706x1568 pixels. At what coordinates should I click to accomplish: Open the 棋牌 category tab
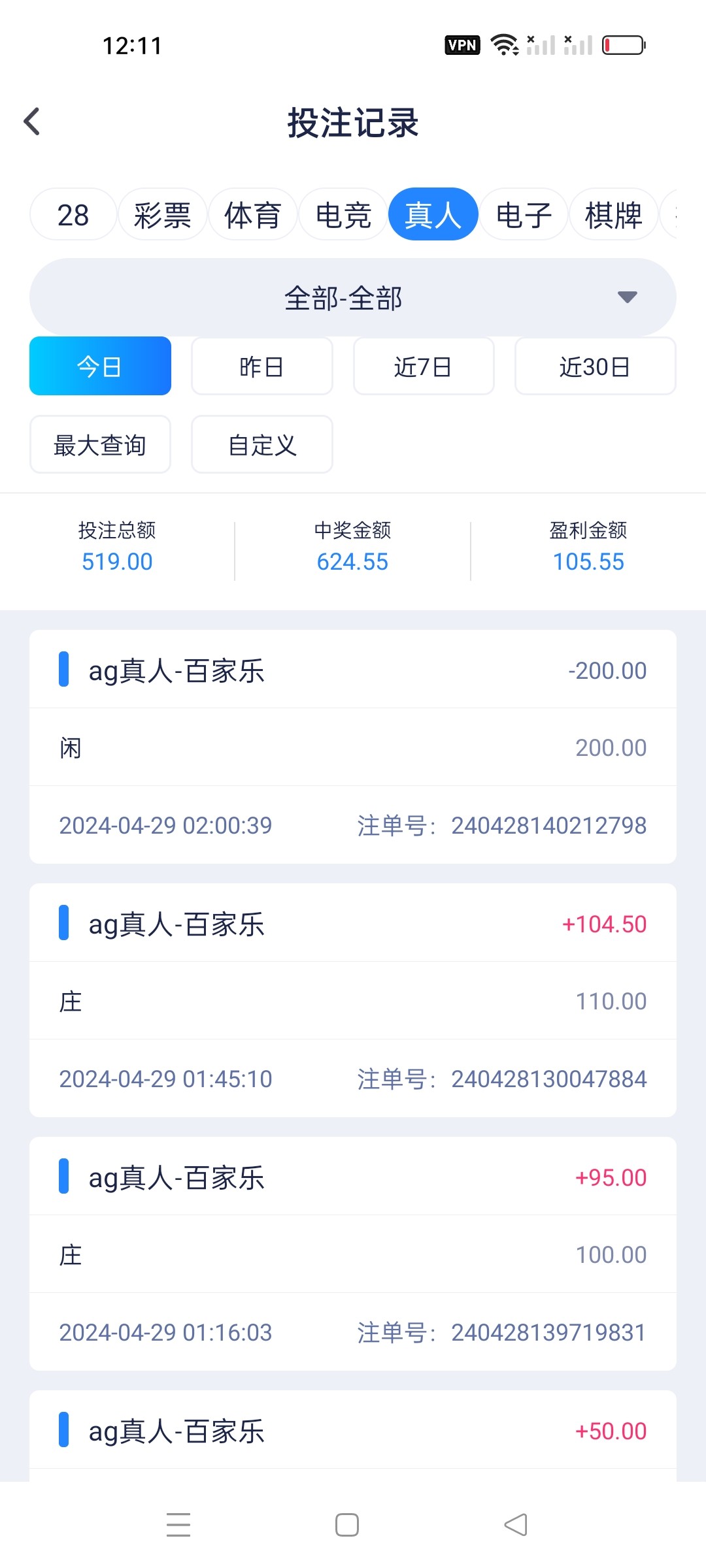(613, 215)
